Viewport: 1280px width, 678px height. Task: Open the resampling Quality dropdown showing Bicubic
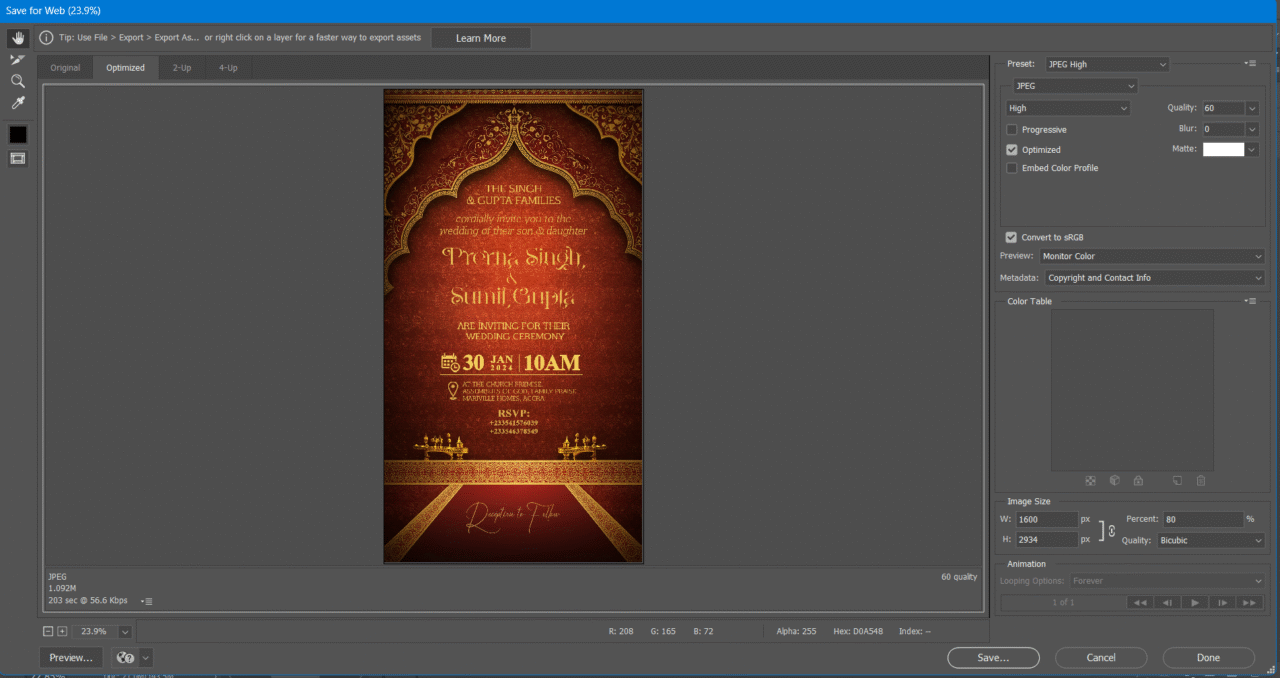coord(1210,540)
